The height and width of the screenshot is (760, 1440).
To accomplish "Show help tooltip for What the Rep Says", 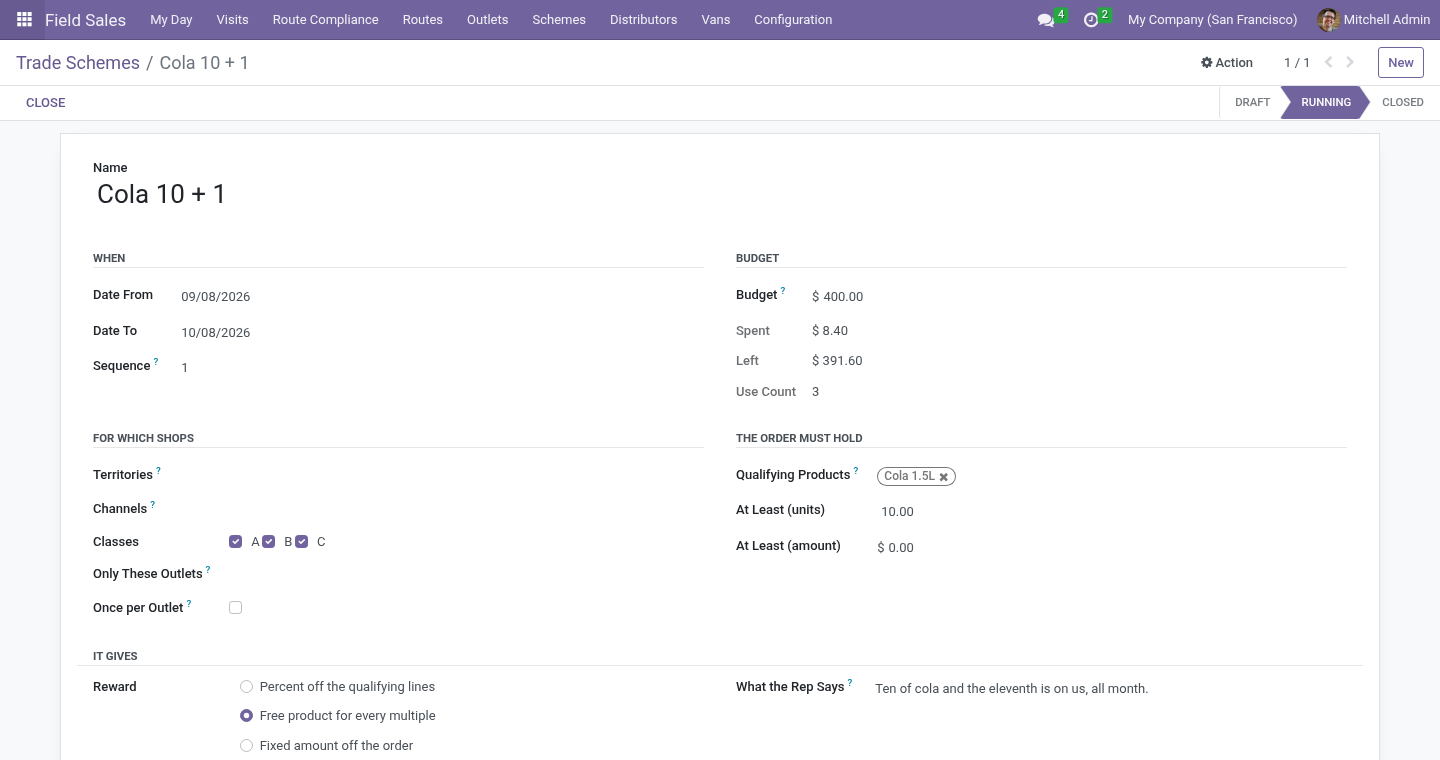I will click(850, 683).
